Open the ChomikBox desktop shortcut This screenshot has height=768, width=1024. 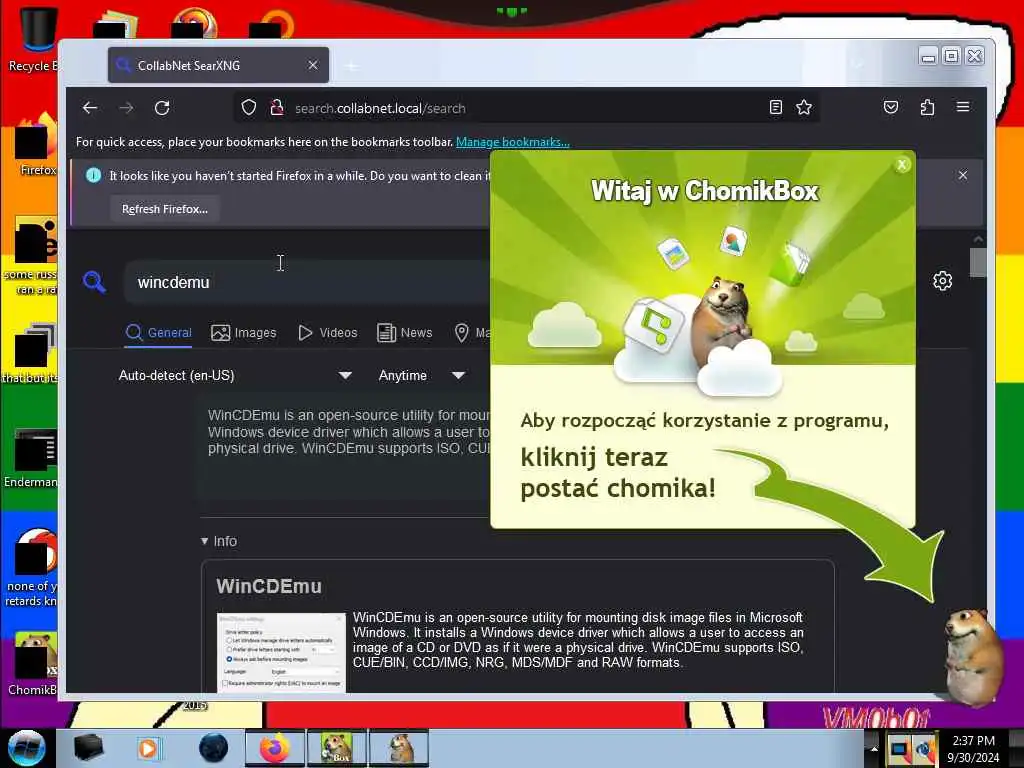[x=33, y=663]
